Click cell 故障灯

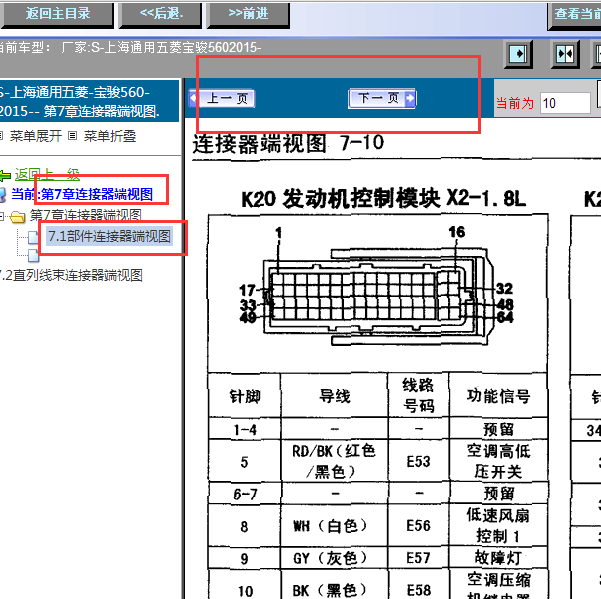(498, 558)
